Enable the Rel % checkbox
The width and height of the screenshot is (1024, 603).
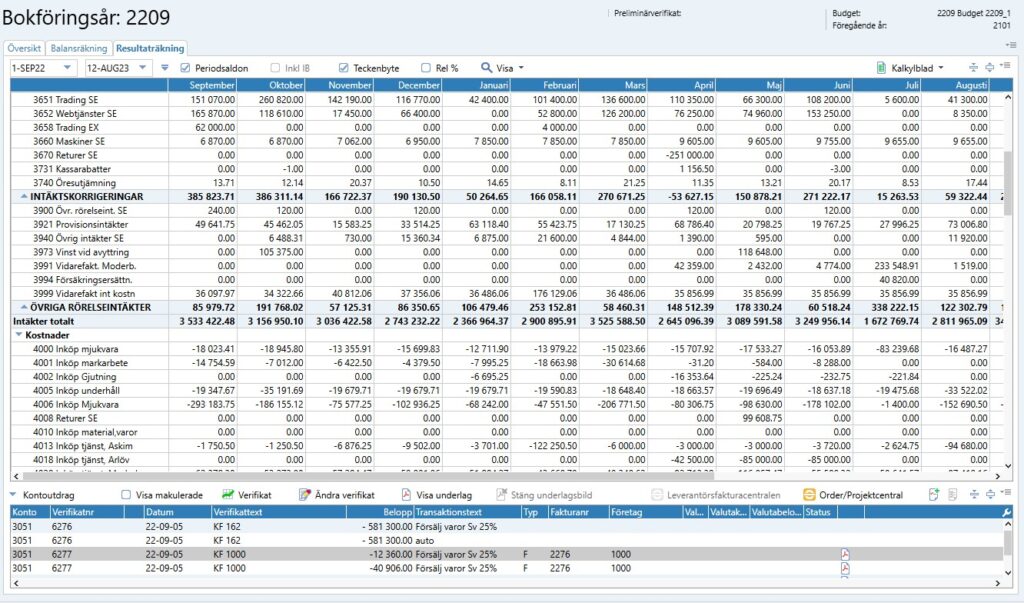coord(426,68)
